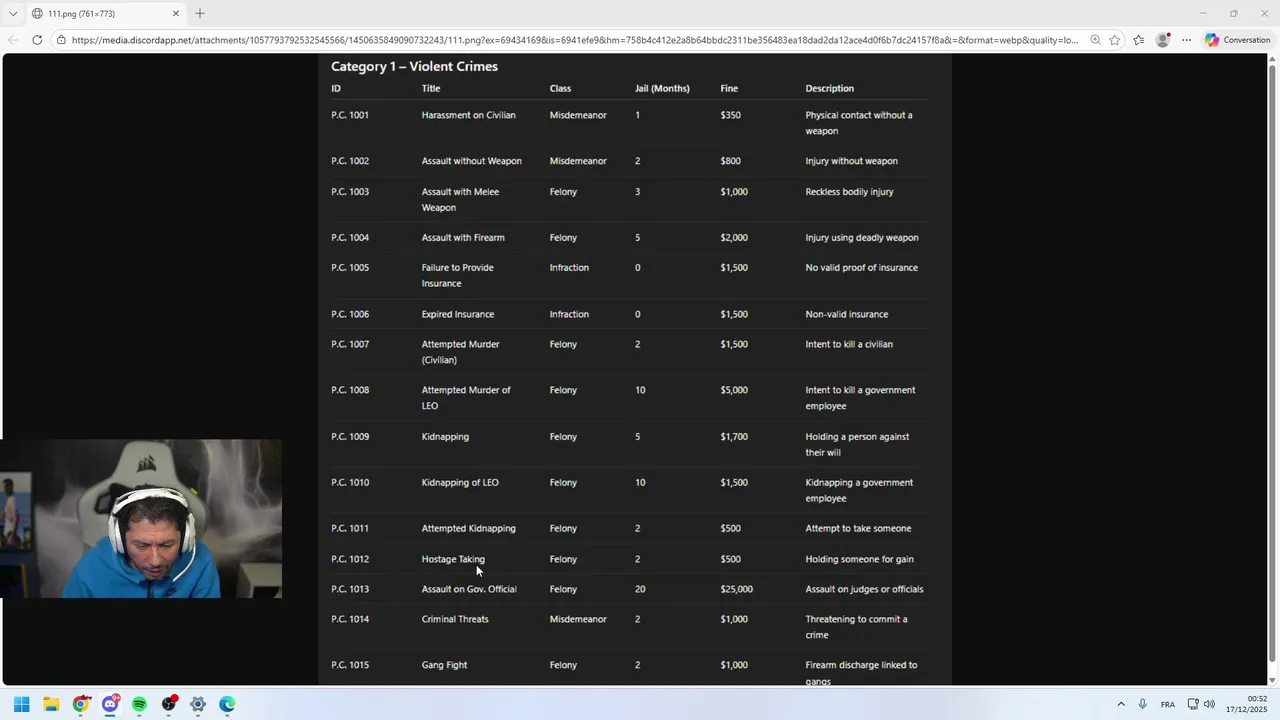The height and width of the screenshot is (720, 1280).
Task: Open the clock and date 17/12/2025
Action: tap(1246, 704)
